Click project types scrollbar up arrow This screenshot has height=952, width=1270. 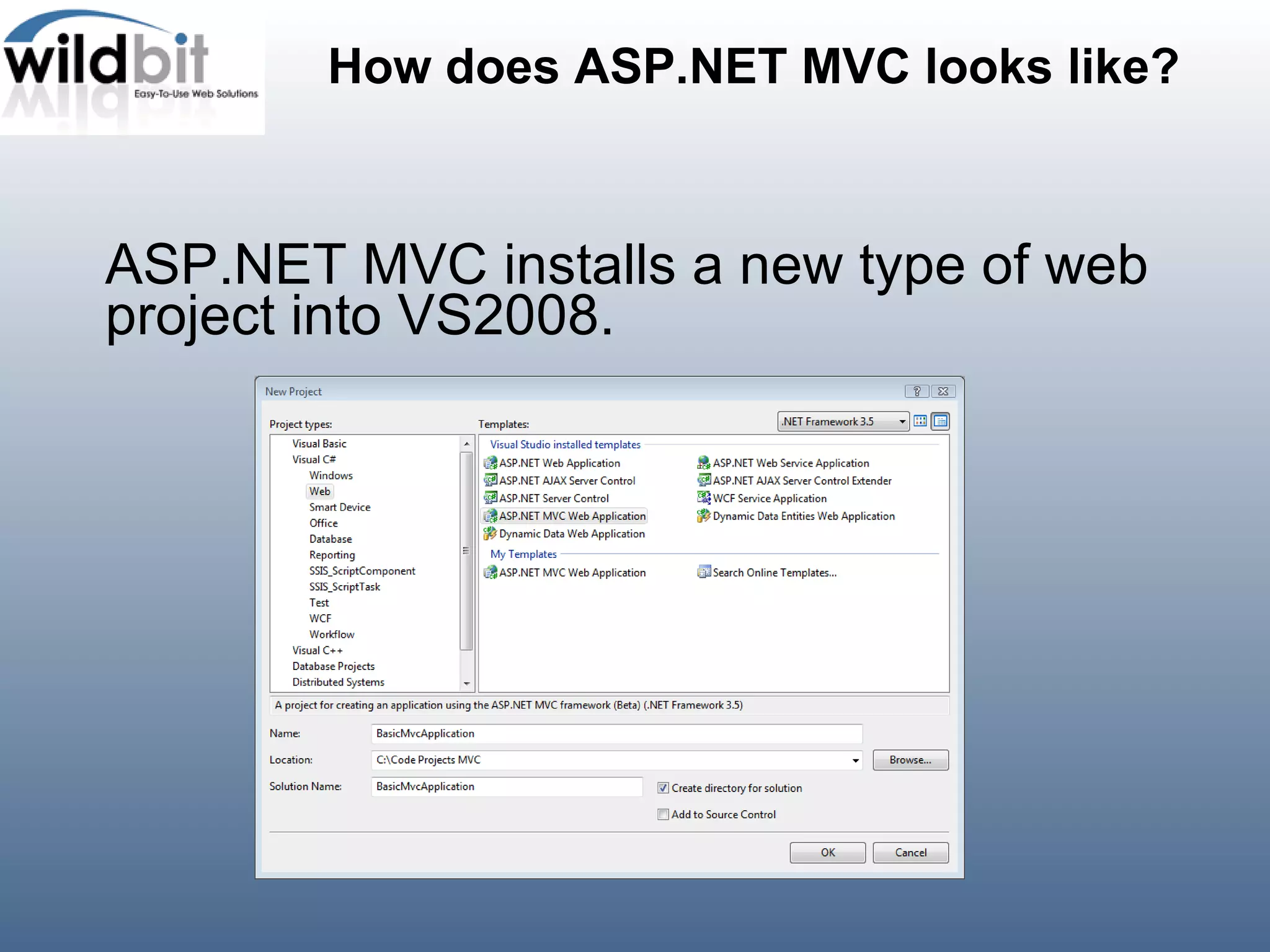pyautogui.click(x=467, y=444)
